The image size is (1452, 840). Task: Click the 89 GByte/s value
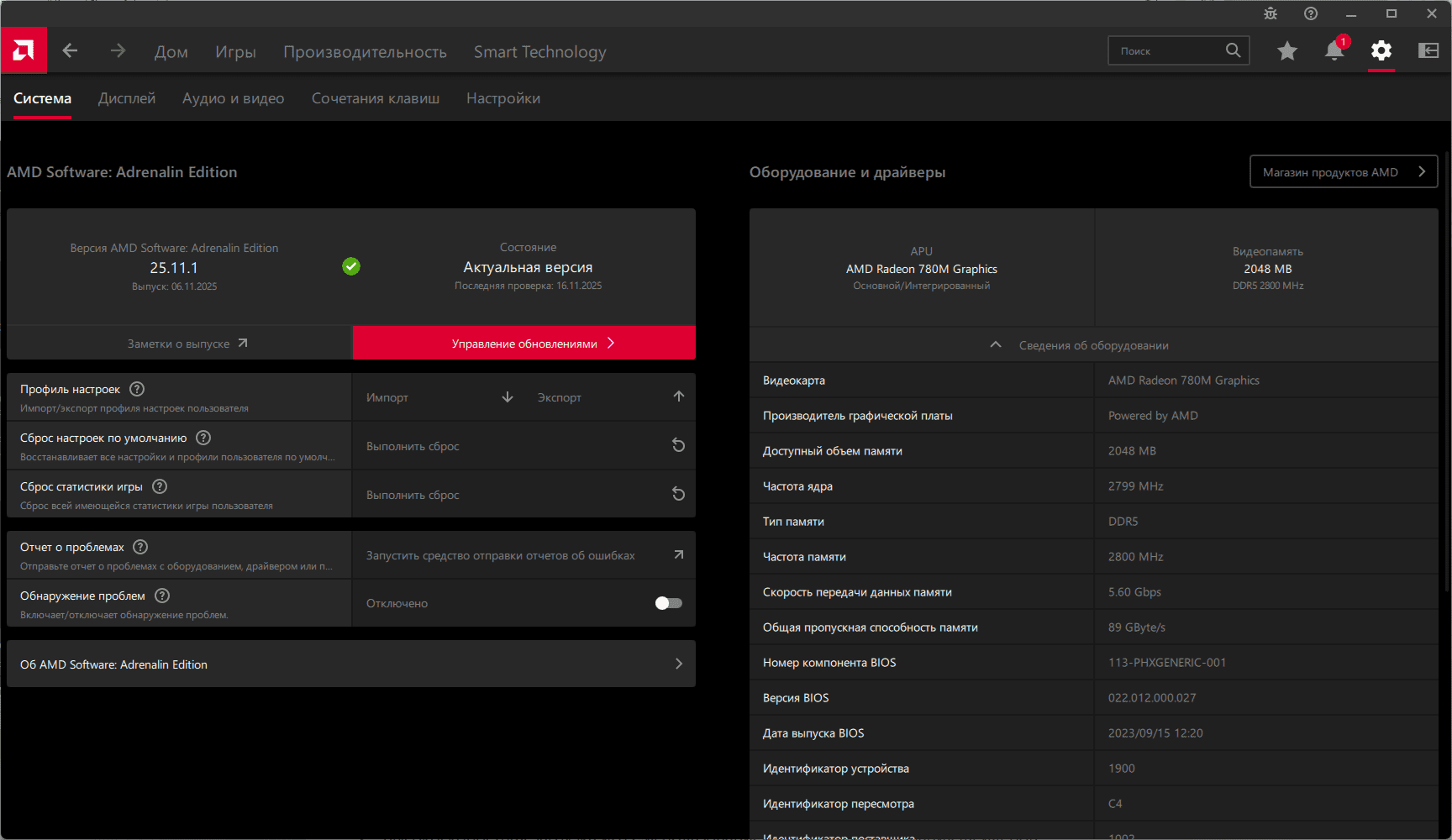(1137, 627)
